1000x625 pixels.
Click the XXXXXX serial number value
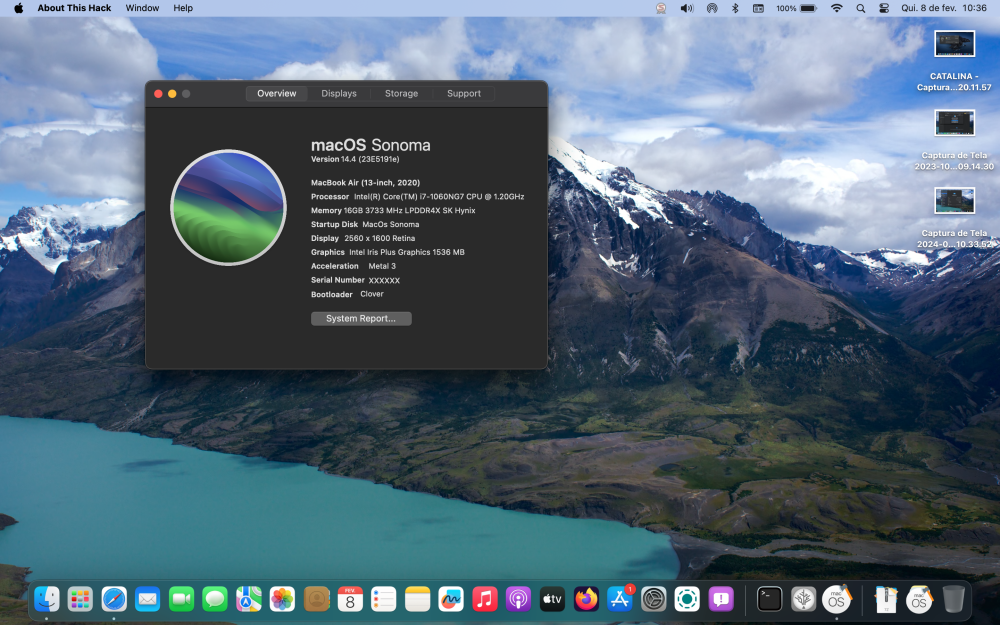pos(384,281)
